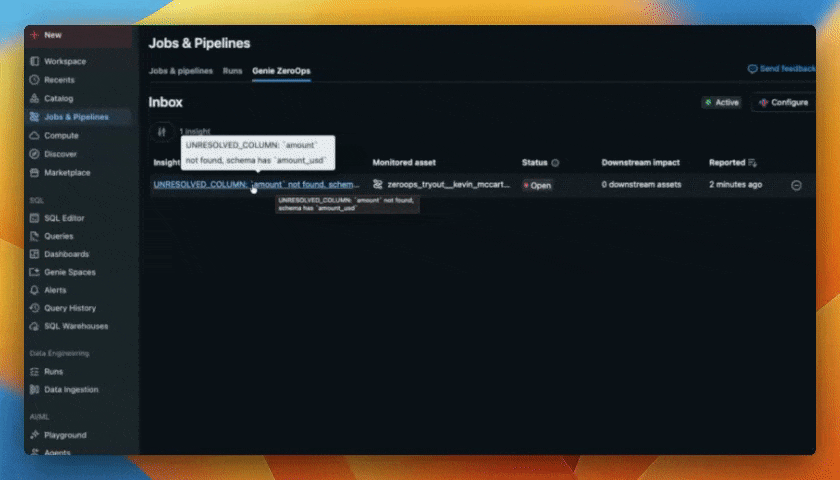The image size is (840, 480).
Task: Click the Open status badge
Action: coord(537,185)
